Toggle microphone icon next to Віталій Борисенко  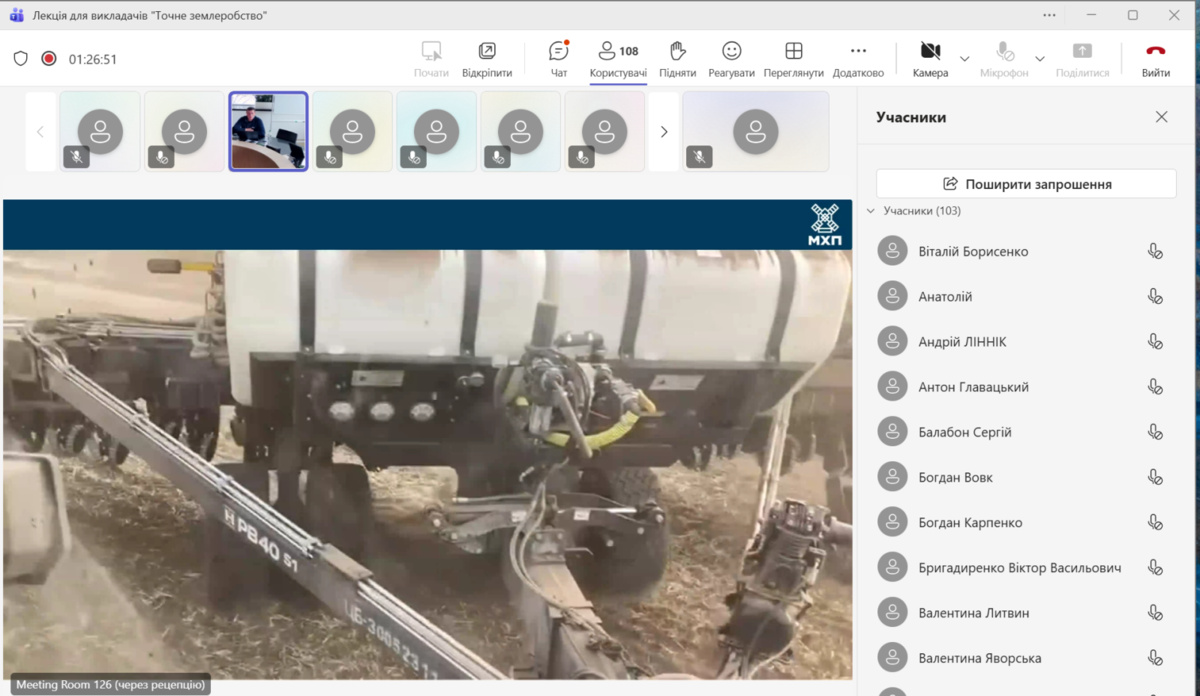(1155, 252)
